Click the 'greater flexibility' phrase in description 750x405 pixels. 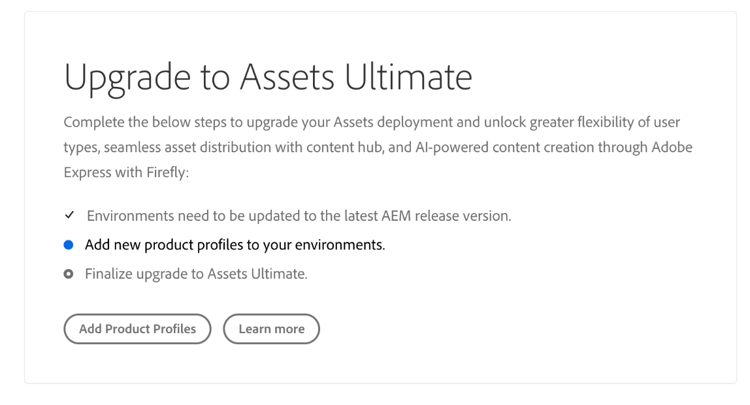(x=585, y=122)
